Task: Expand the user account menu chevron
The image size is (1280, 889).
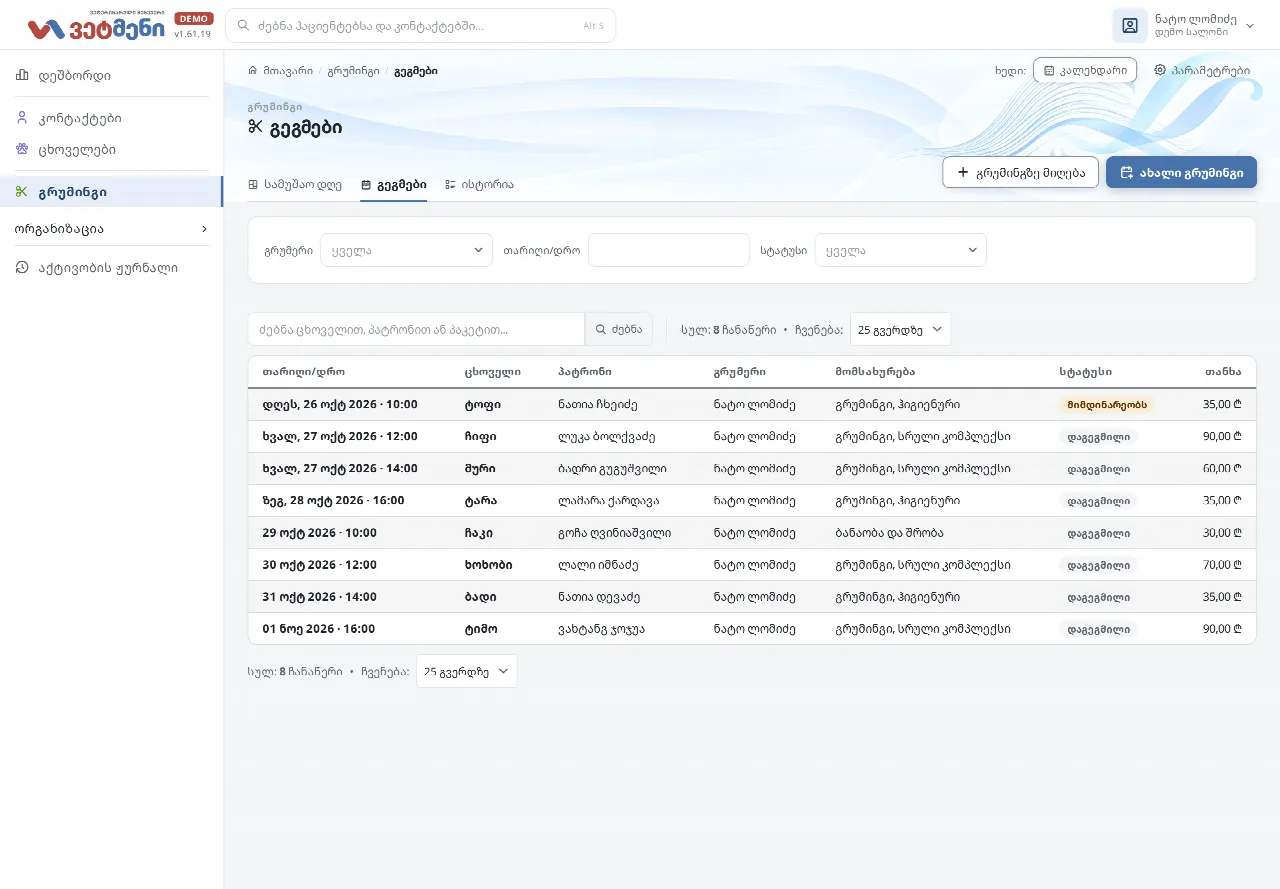Action: (x=1250, y=26)
